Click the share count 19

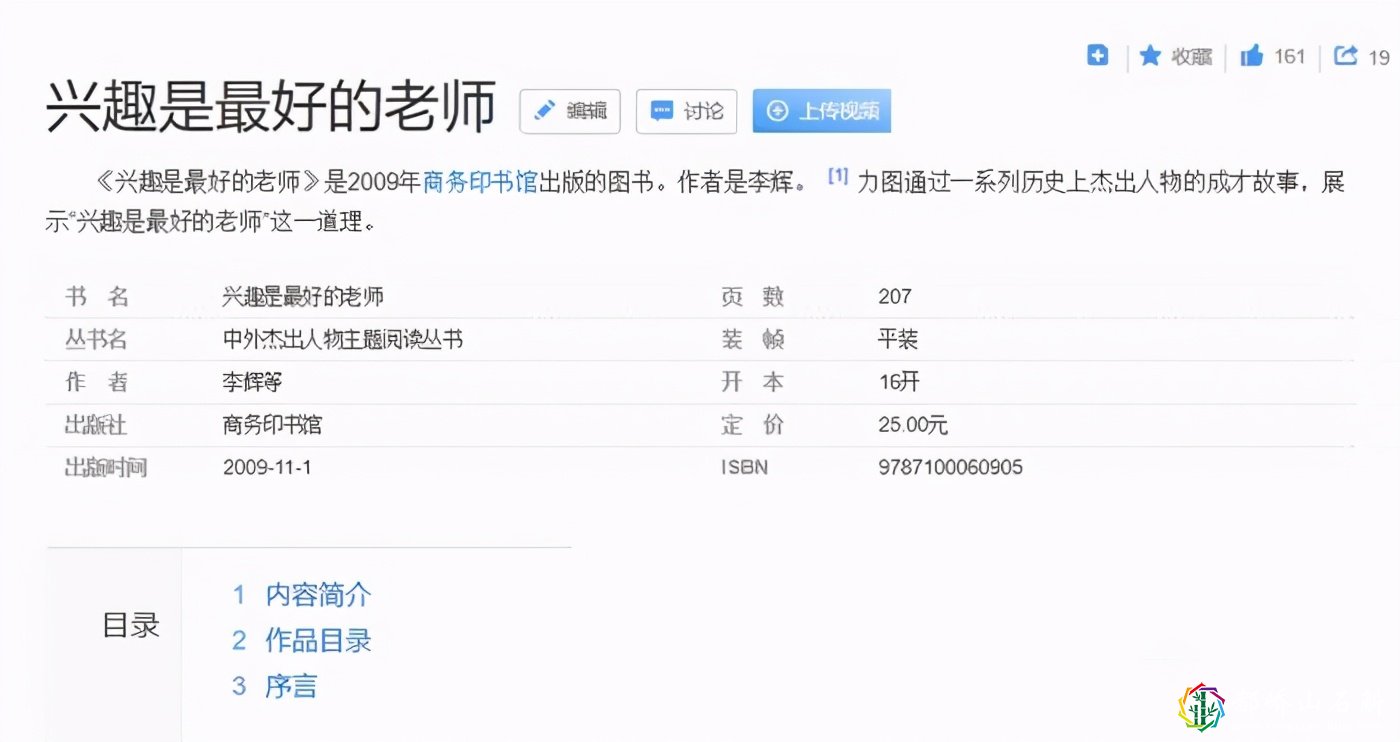tap(1379, 58)
